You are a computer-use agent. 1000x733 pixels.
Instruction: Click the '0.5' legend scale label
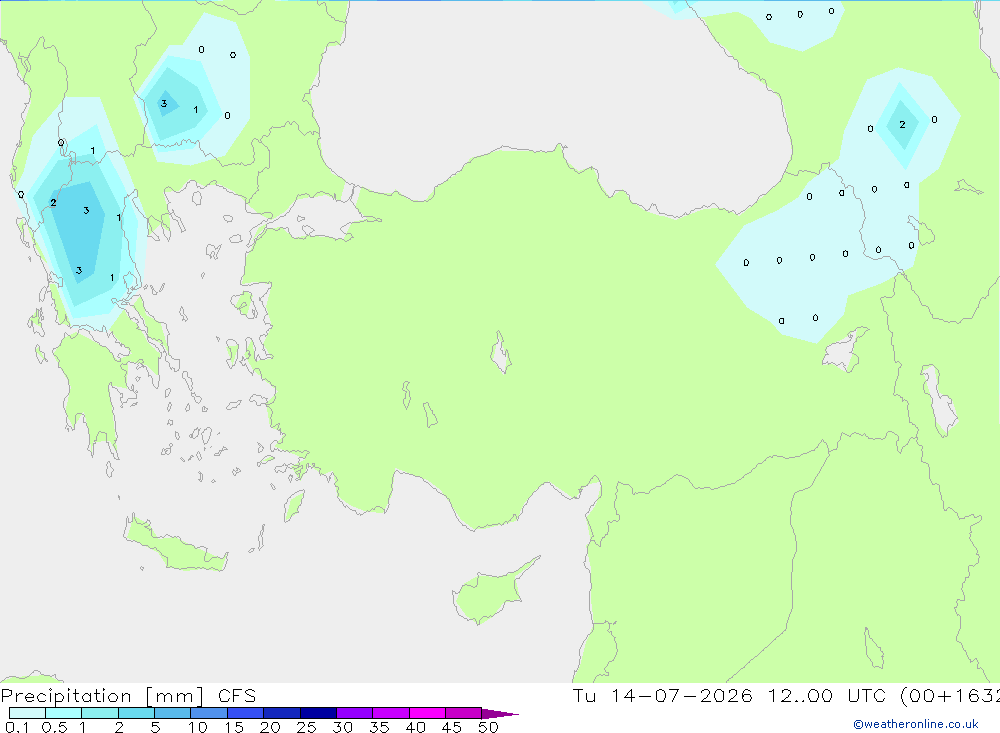click(54, 727)
